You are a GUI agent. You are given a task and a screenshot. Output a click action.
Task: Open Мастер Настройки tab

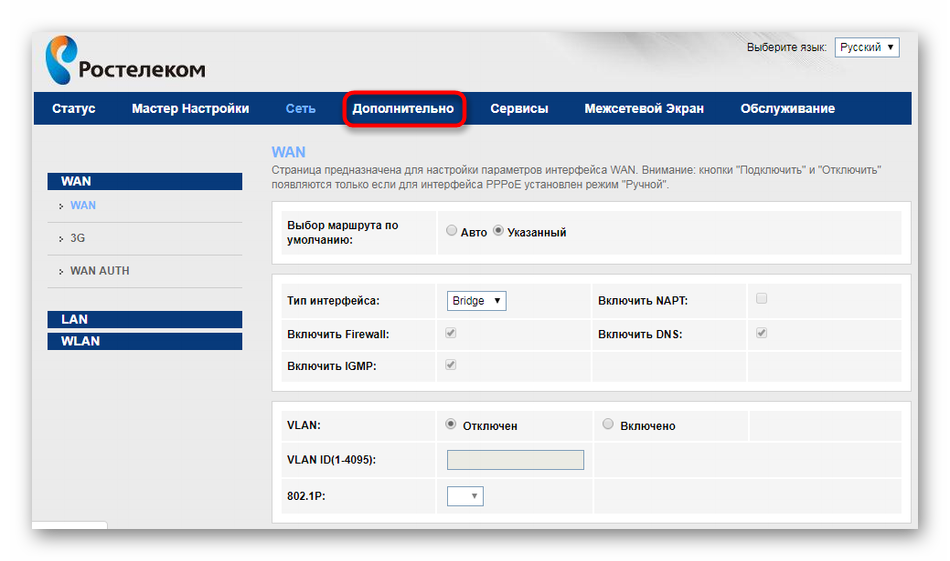tap(190, 109)
